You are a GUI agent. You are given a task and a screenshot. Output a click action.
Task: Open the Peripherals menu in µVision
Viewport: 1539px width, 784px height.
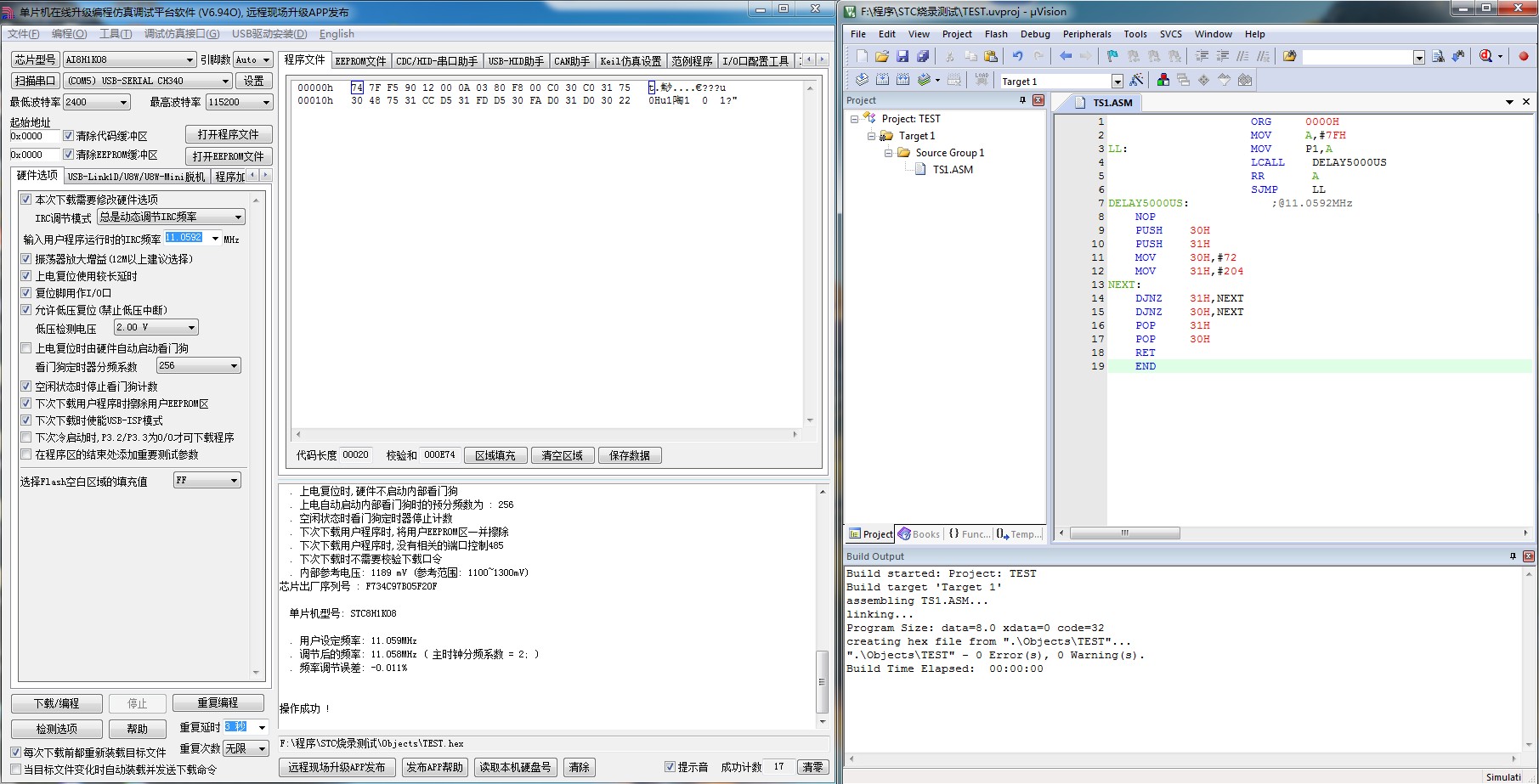click(x=1087, y=34)
